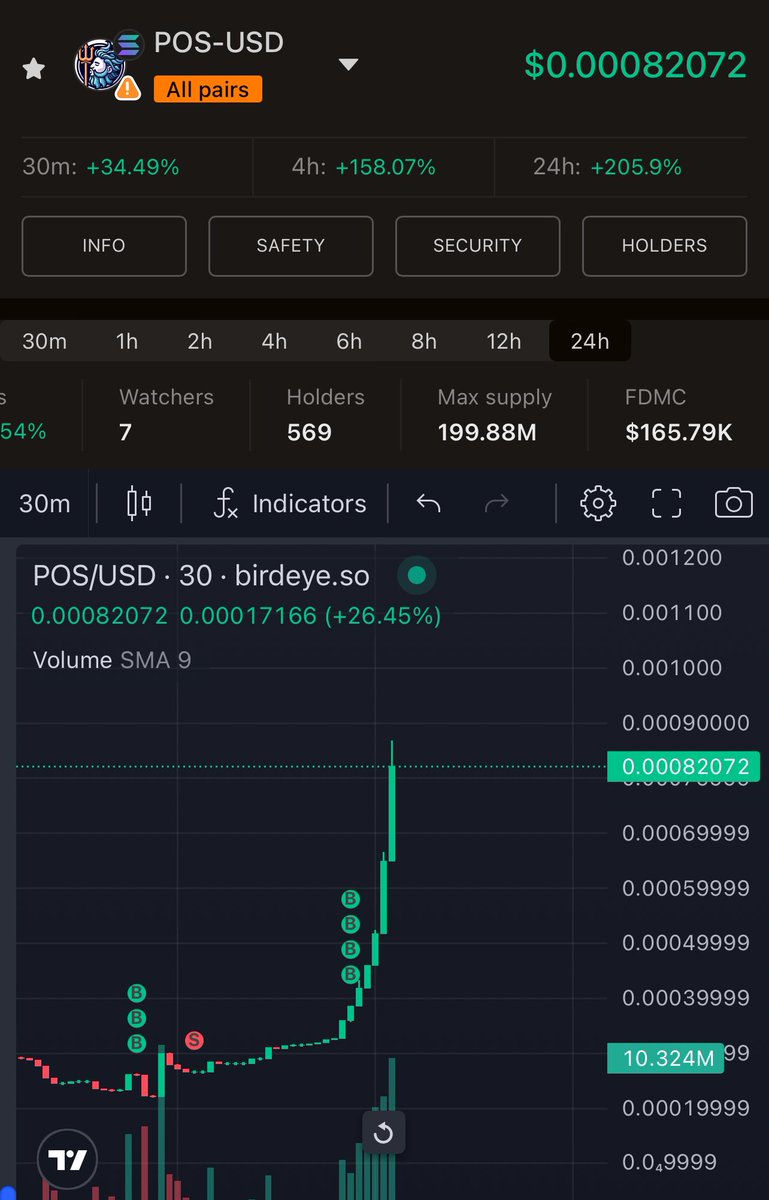The image size is (769, 1200).
Task: Open the candlestick chart type selector
Action: [x=139, y=503]
